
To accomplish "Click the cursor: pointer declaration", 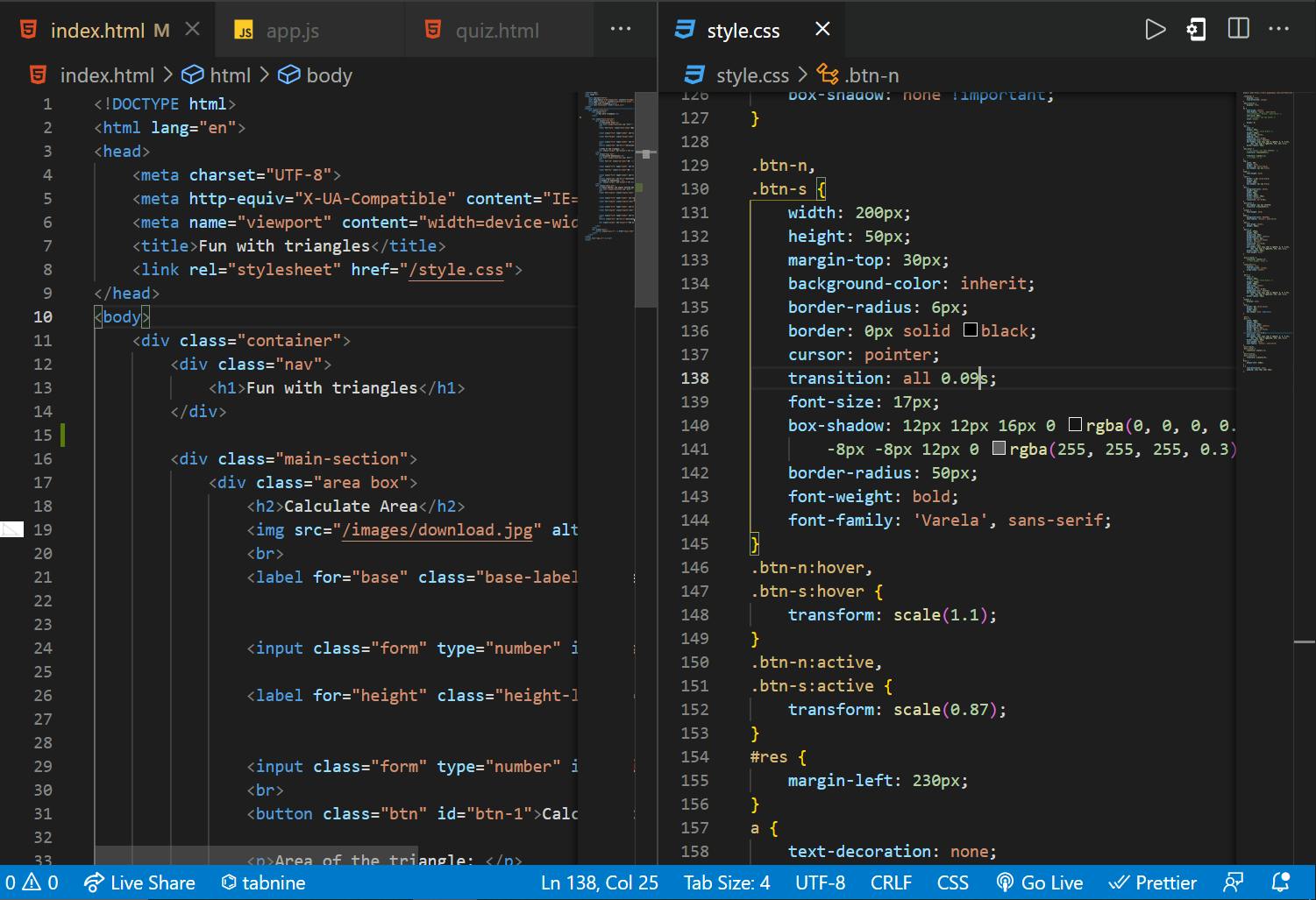I will pos(863,354).
